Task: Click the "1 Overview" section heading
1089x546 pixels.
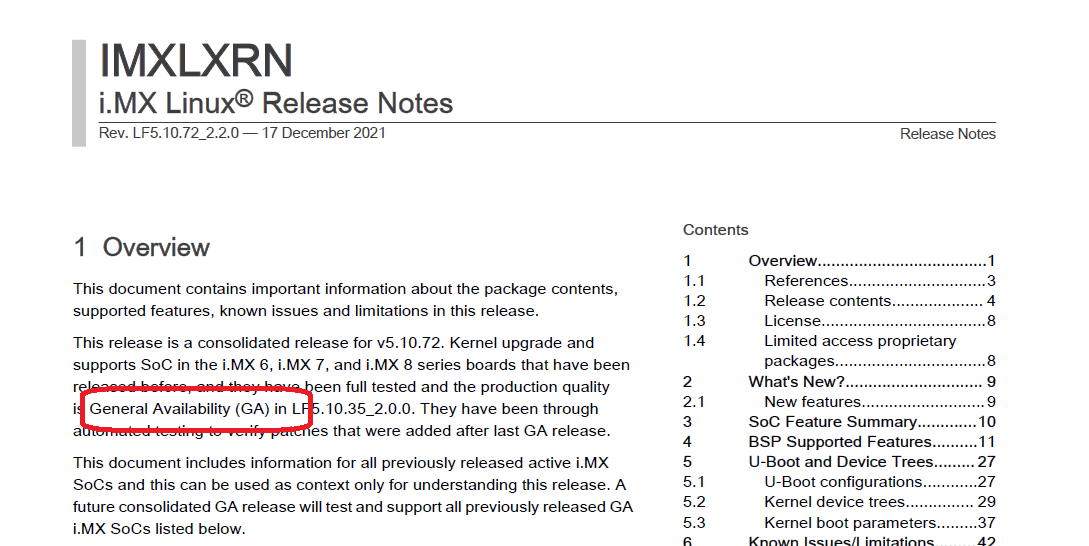Action: [142, 247]
